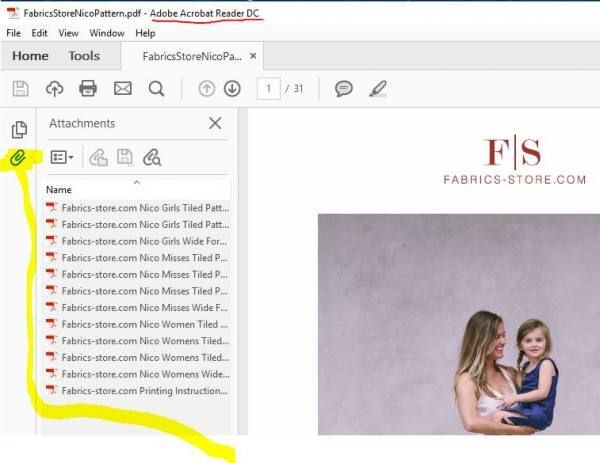Viewport: 600px width, 463px height.
Task: Switch to the Tools tab
Action: tap(84, 56)
